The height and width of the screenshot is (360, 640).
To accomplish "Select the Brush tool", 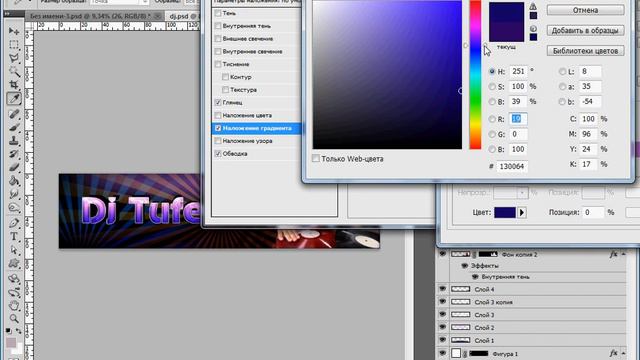I will [x=13, y=127].
